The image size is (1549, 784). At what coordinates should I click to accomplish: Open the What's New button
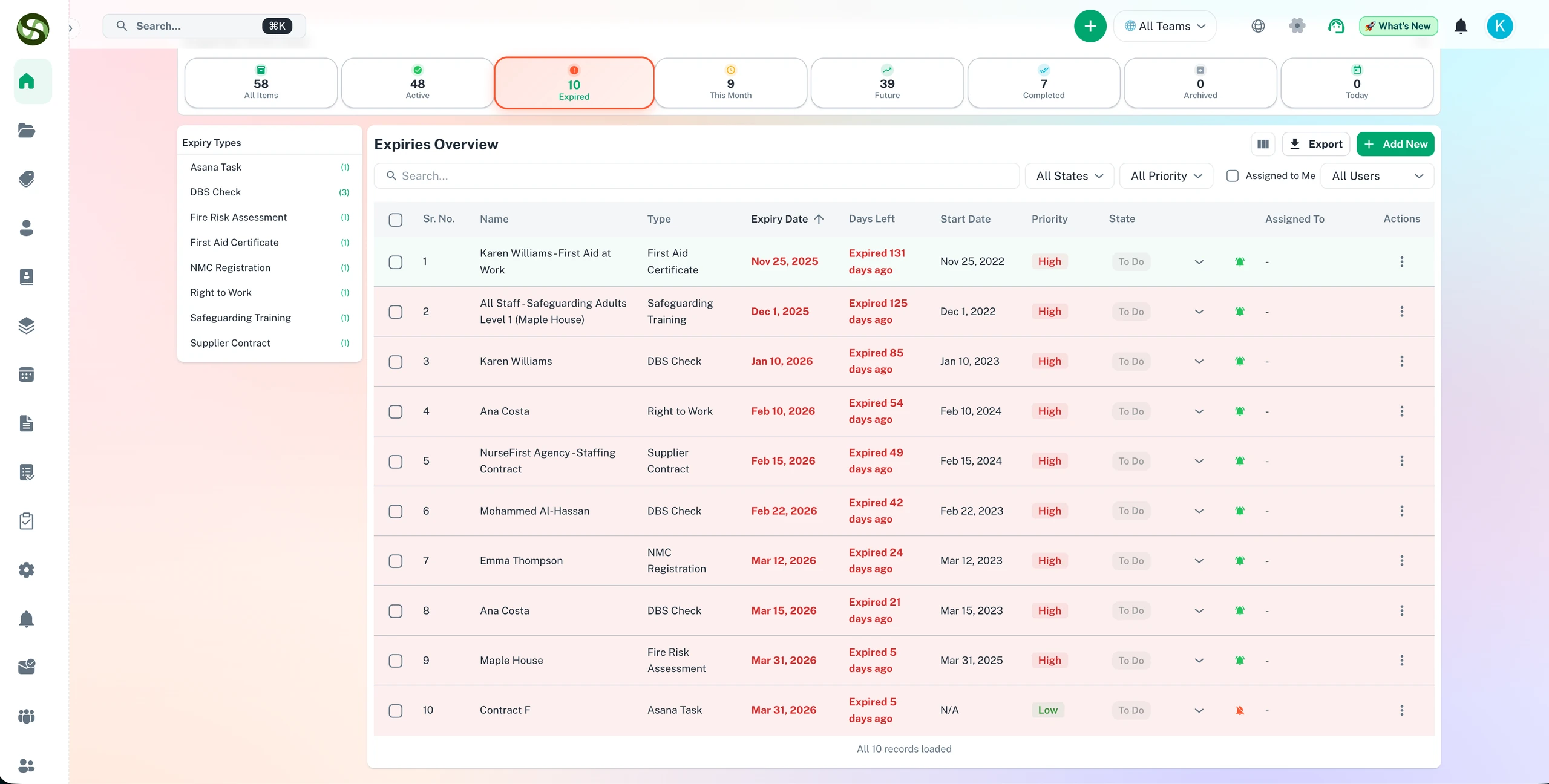[x=1398, y=26]
